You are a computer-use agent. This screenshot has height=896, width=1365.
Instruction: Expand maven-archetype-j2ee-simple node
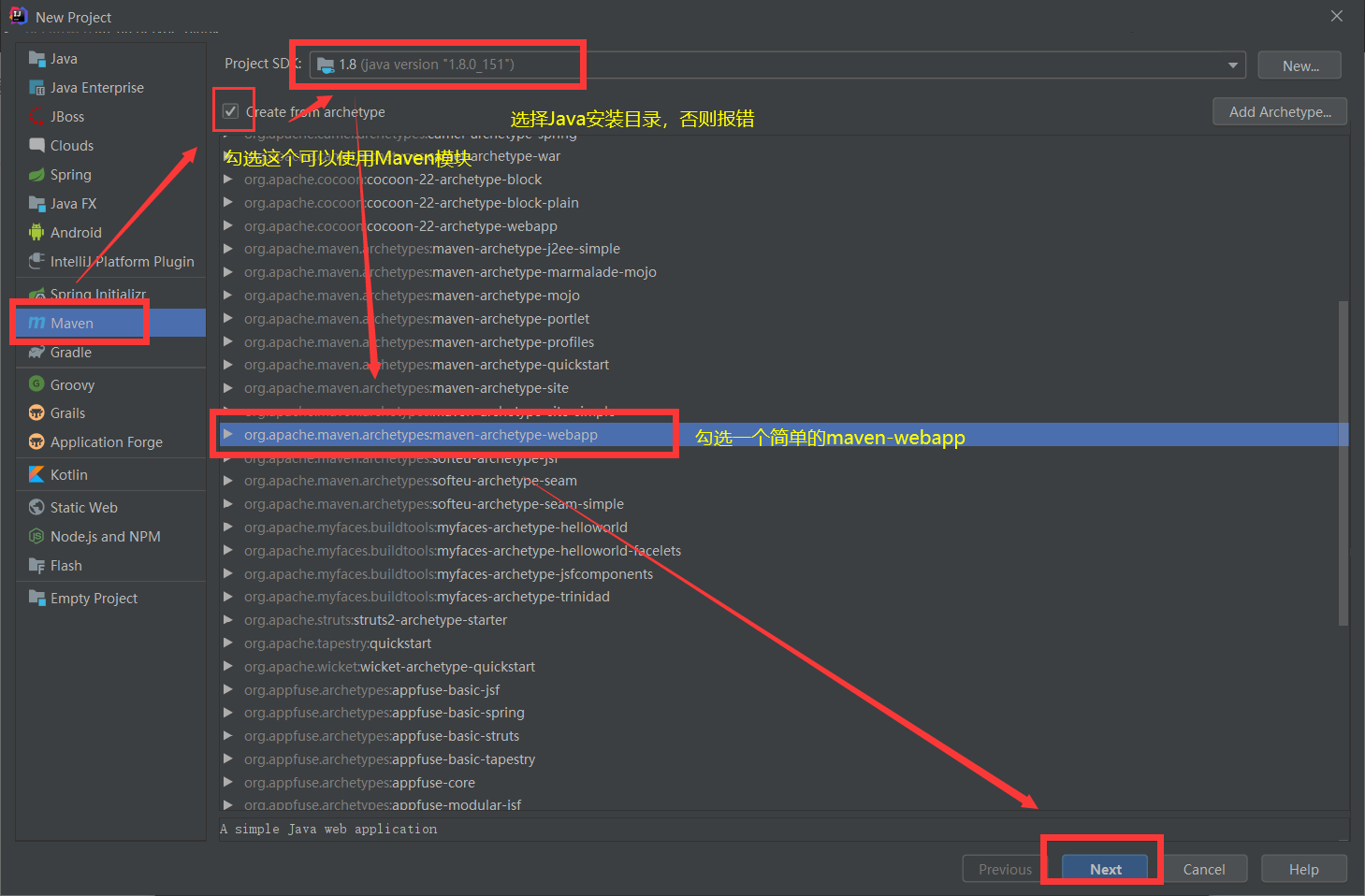(x=227, y=249)
